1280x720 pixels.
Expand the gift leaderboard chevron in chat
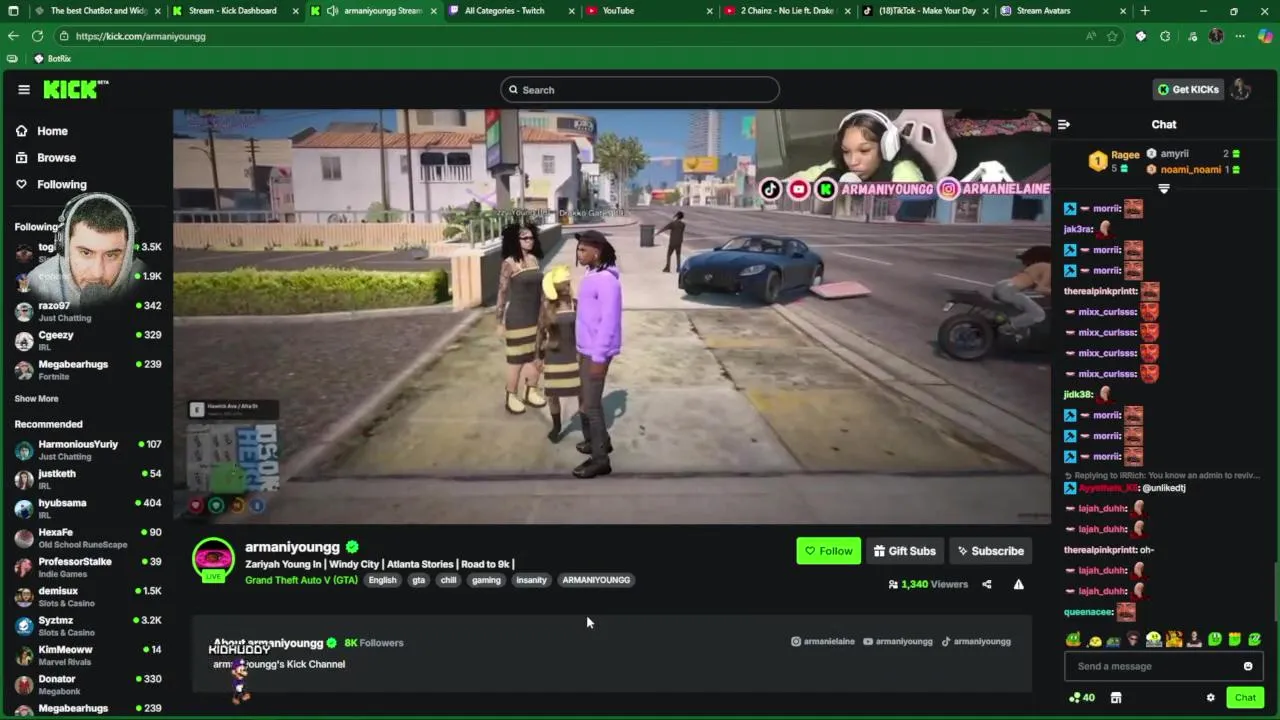1164,189
